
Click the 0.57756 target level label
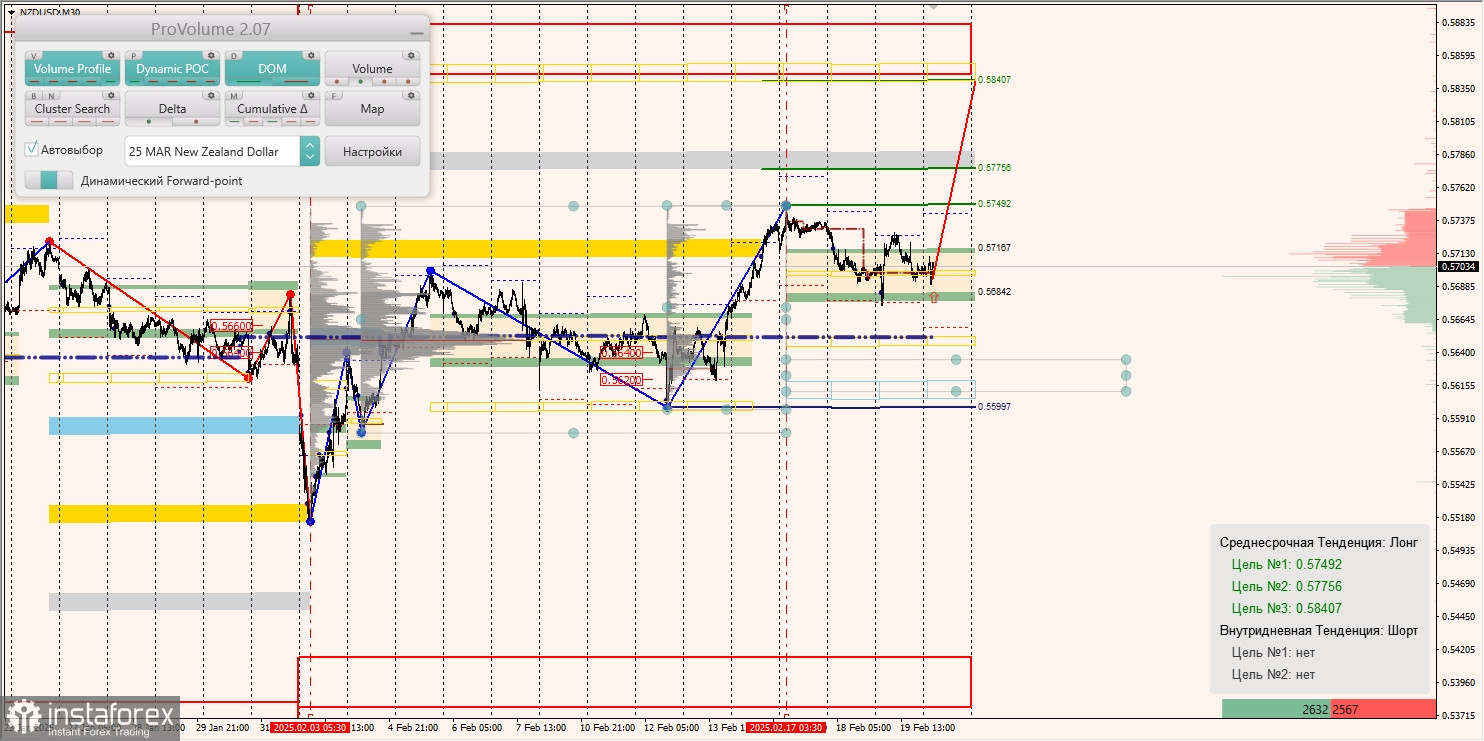pos(995,168)
